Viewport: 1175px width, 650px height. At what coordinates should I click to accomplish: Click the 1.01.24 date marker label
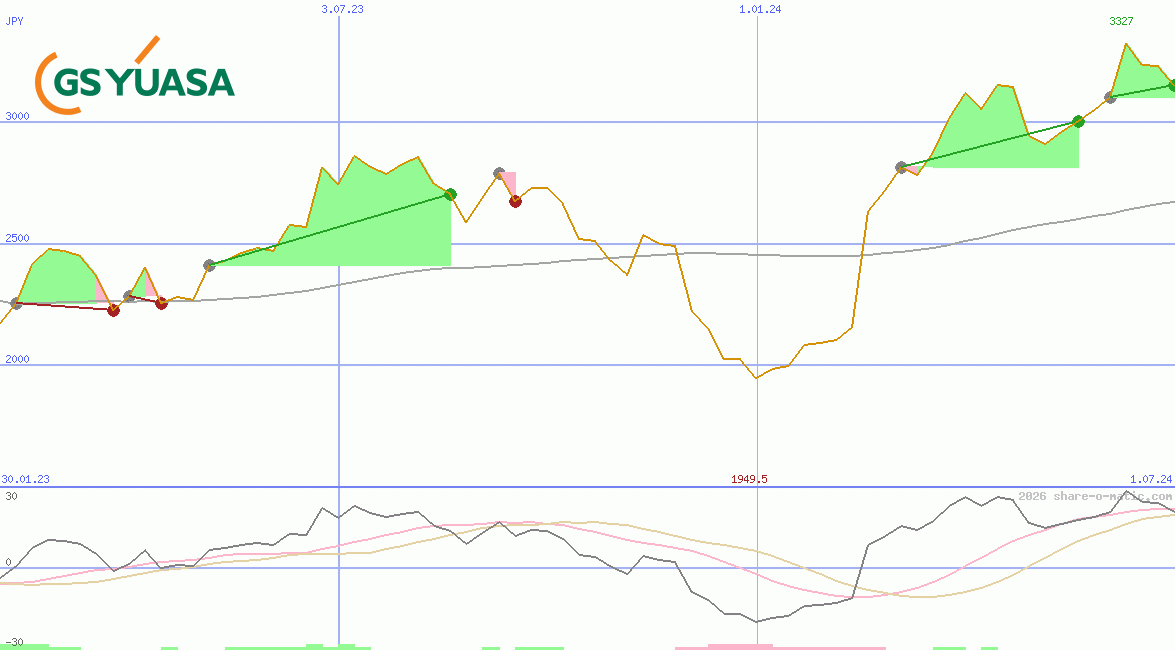pyautogui.click(x=760, y=9)
